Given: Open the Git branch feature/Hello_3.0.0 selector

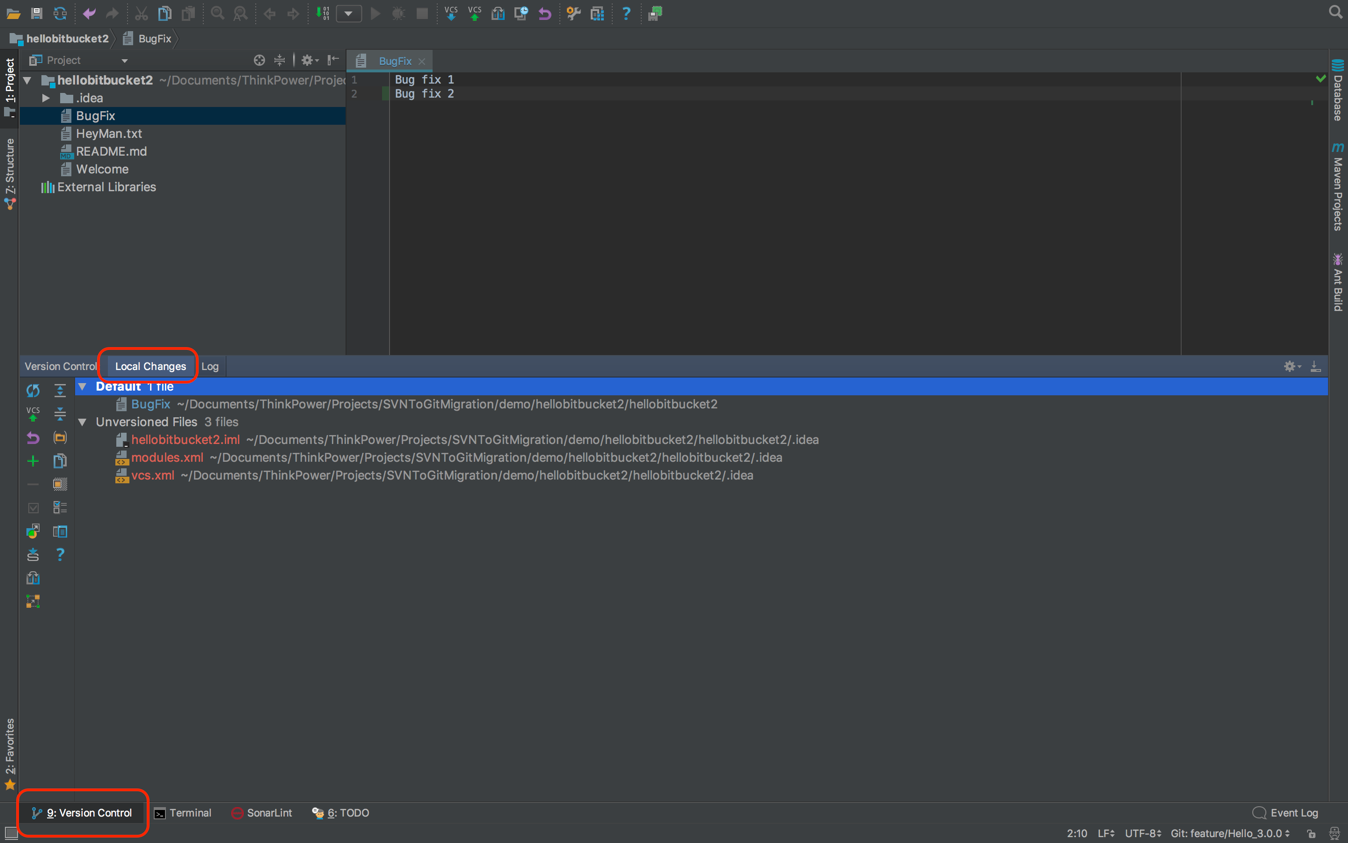Looking at the screenshot, I should click(1230, 834).
